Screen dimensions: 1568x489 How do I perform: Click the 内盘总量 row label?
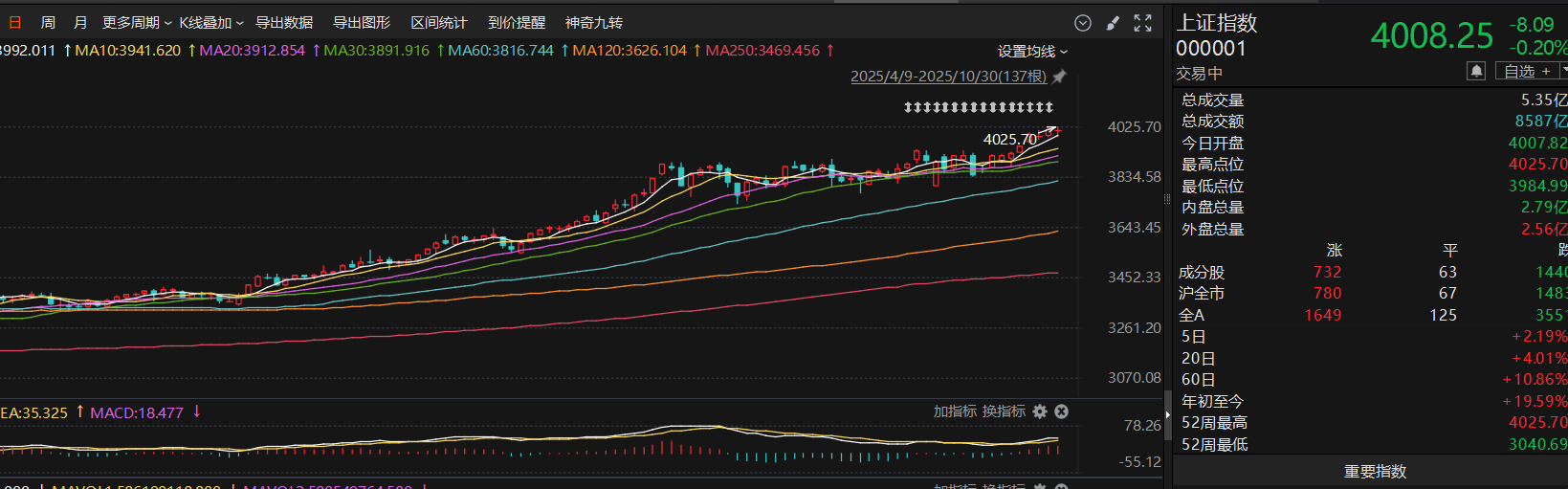coord(1212,208)
